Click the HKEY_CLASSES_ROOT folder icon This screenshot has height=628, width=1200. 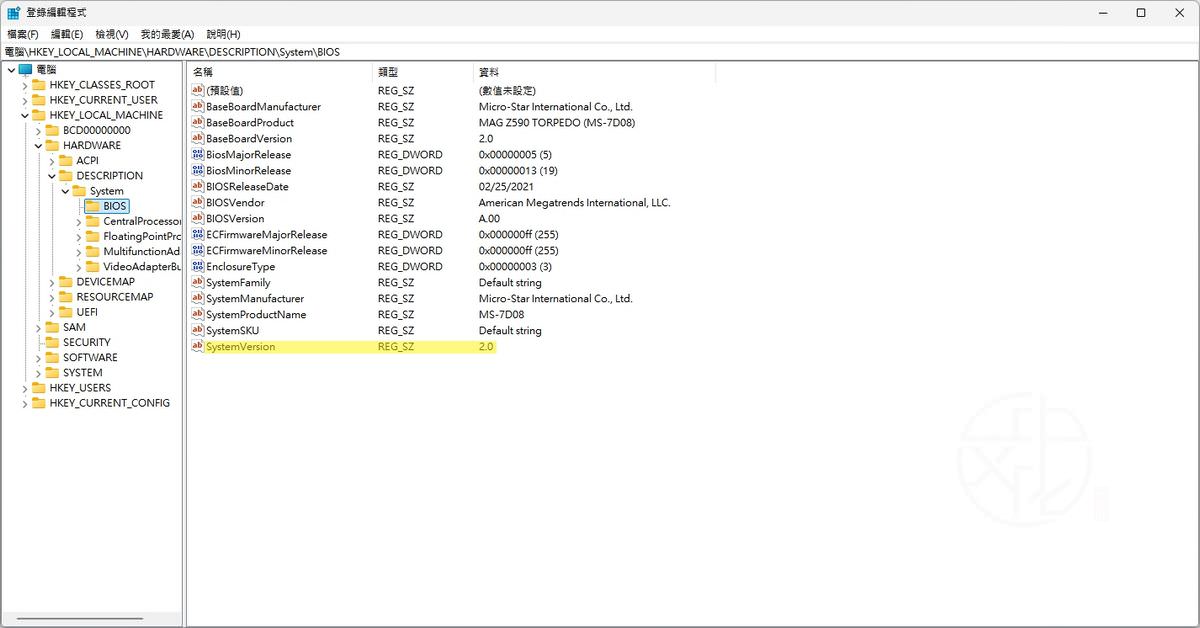click(39, 85)
